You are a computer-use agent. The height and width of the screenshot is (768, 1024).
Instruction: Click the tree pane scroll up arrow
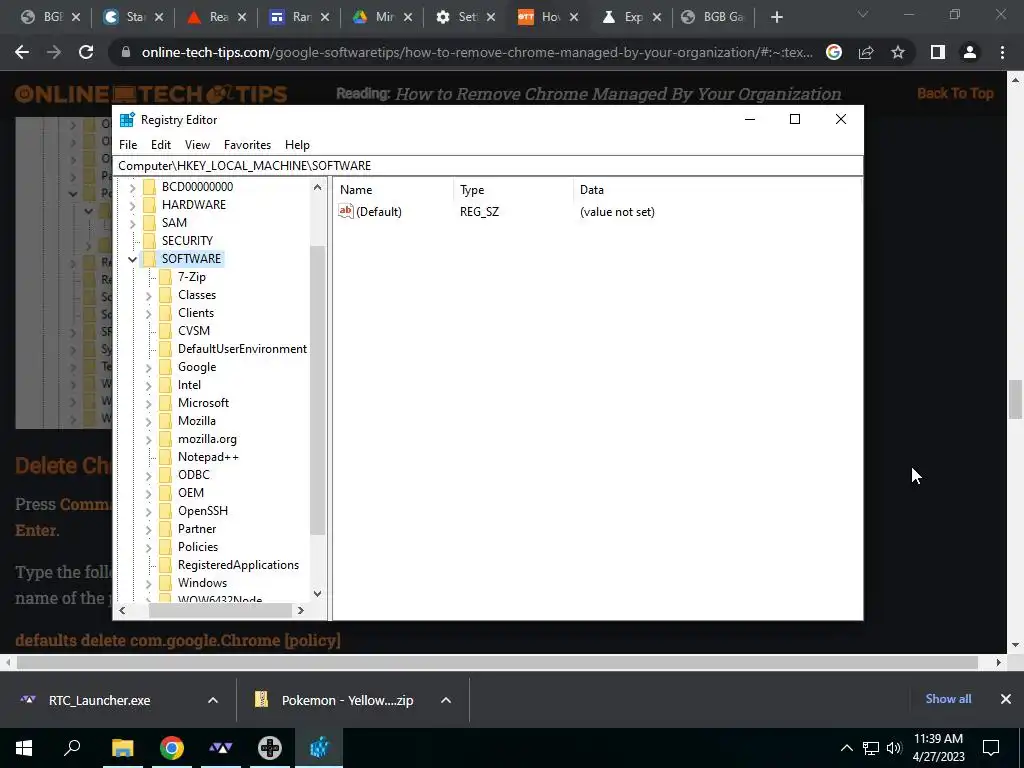[x=317, y=187]
